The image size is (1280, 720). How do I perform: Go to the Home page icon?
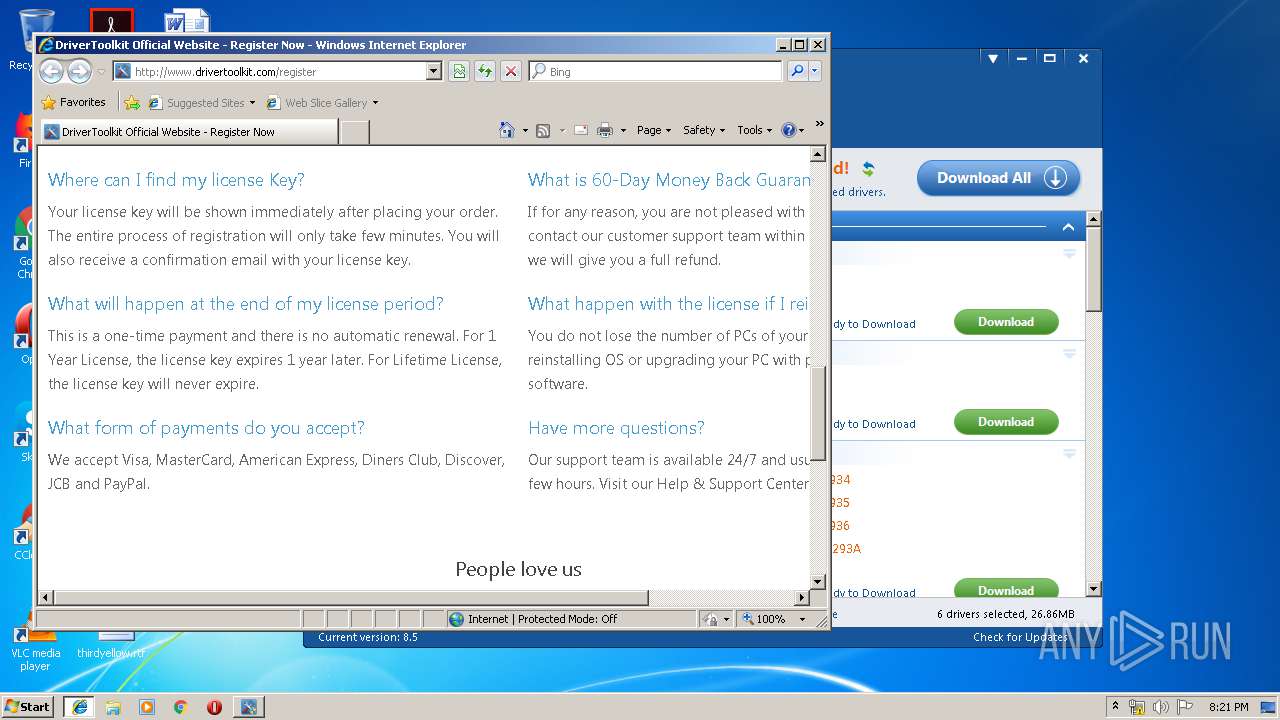pos(507,130)
